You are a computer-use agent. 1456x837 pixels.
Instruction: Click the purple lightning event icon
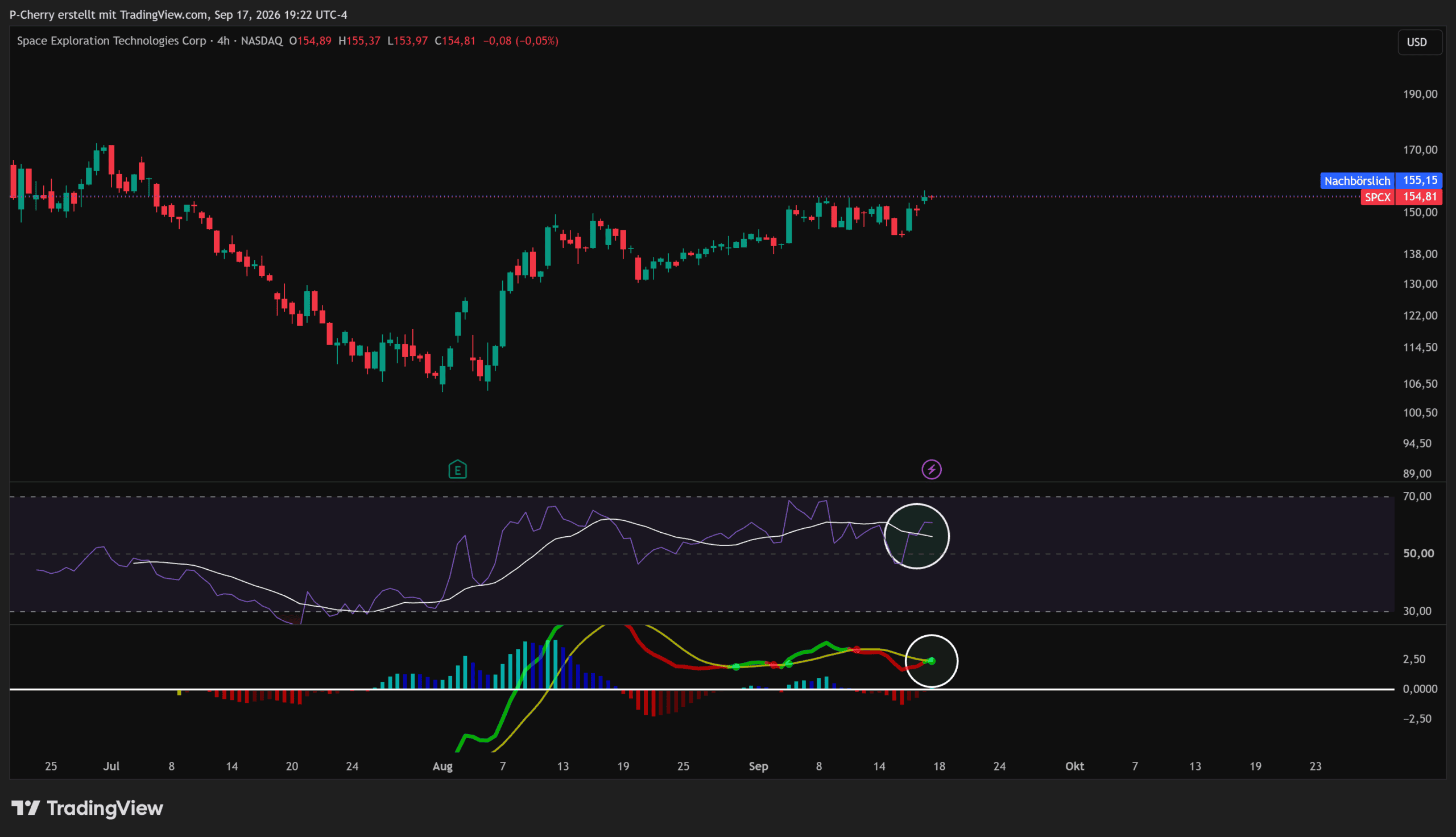[x=931, y=469]
